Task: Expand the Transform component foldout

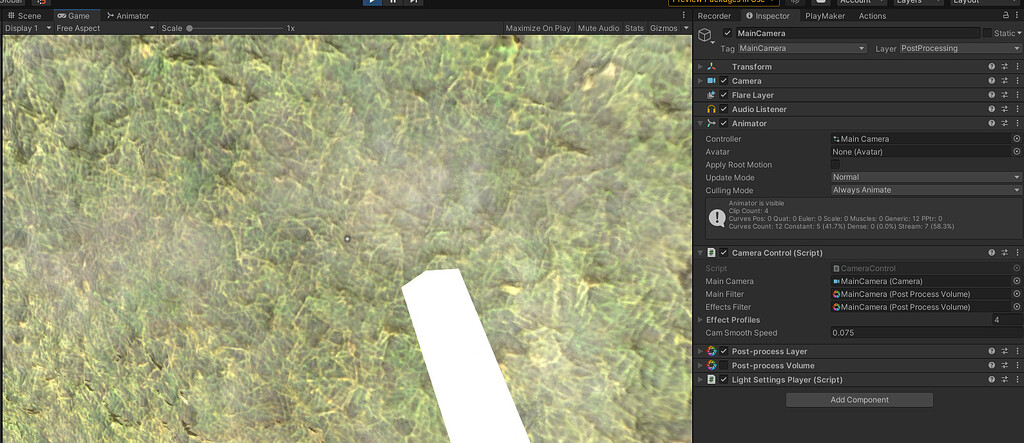Action: 700,67
